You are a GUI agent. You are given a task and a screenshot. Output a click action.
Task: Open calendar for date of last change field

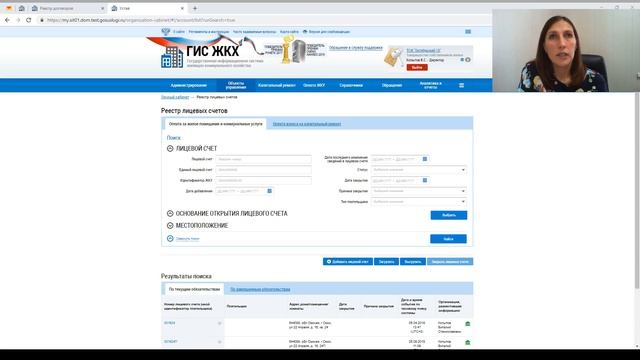coord(424,159)
